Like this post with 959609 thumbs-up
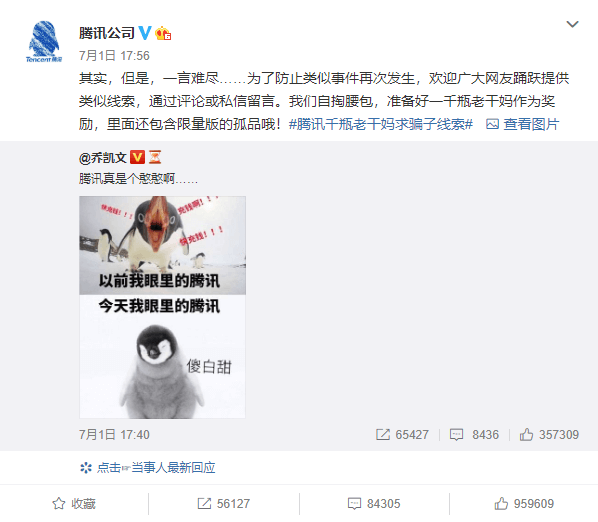Screen dimensions: 598x522 pyautogui.click(x=524, y=504)
